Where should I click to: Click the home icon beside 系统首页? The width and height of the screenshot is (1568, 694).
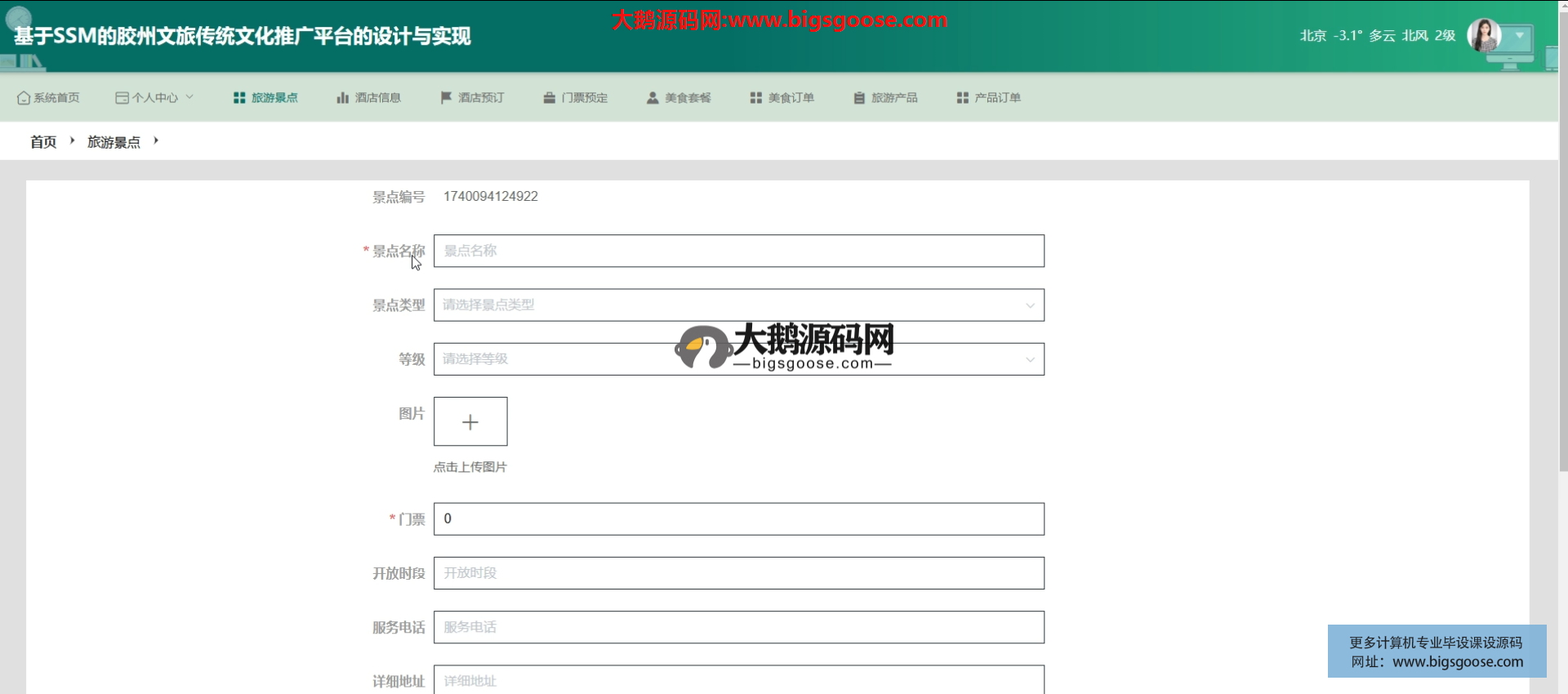(24, 98)
